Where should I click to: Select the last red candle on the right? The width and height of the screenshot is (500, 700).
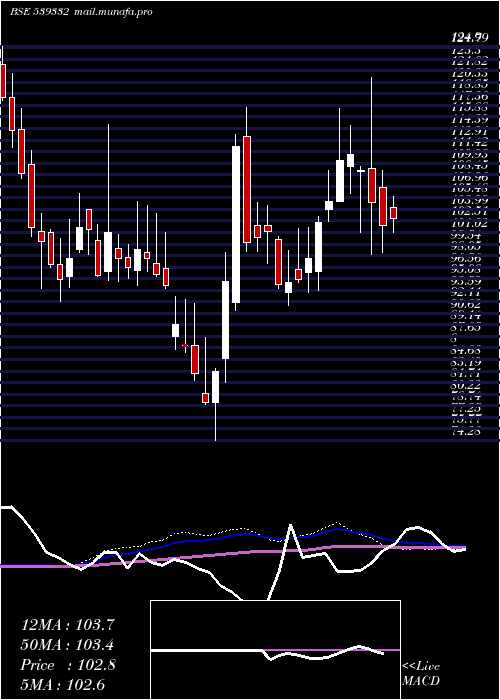[x=393, y=213]
